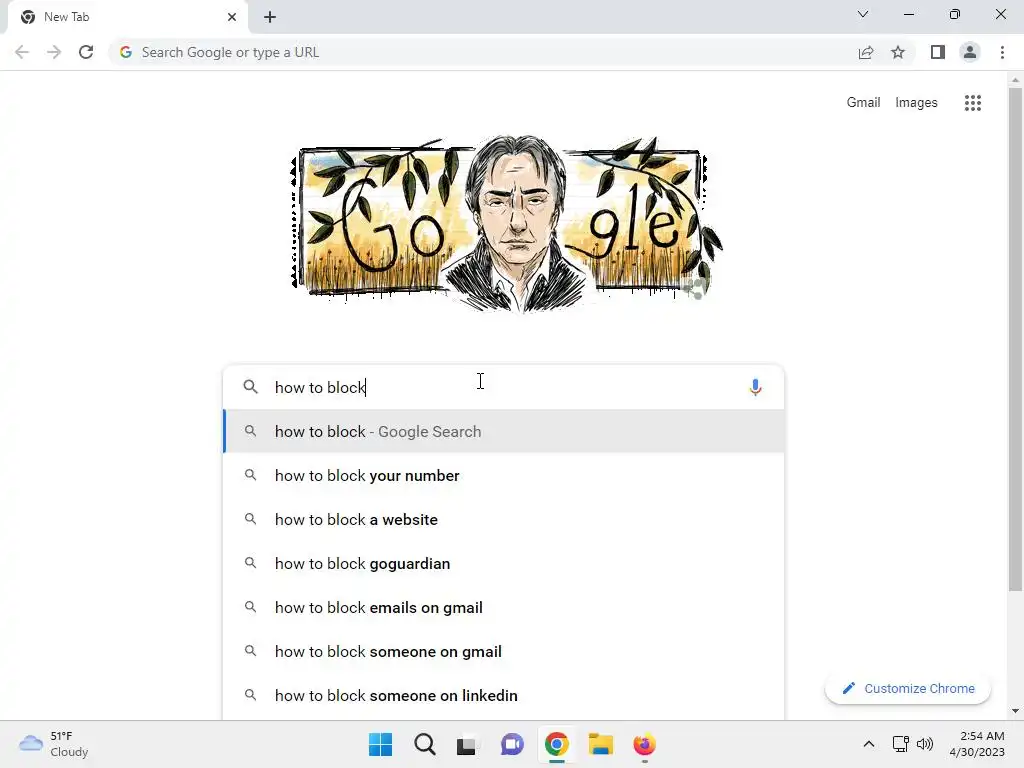
Task: Reload the current page
Action: click(x=86, y=52)
